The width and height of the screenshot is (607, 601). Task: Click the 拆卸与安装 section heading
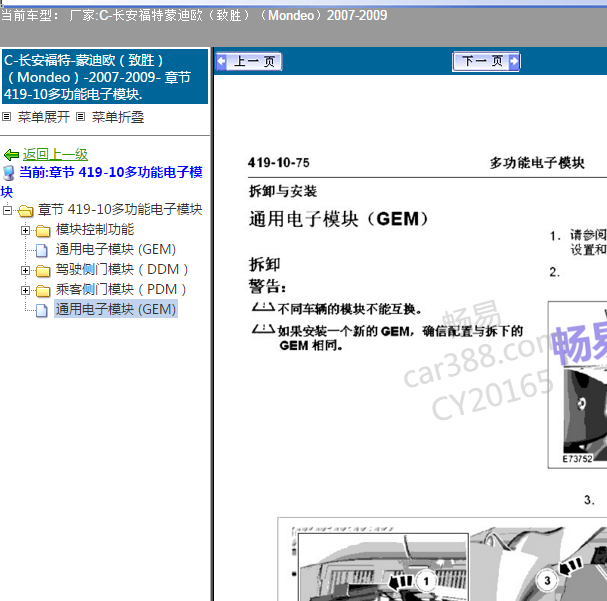(283, 191)
